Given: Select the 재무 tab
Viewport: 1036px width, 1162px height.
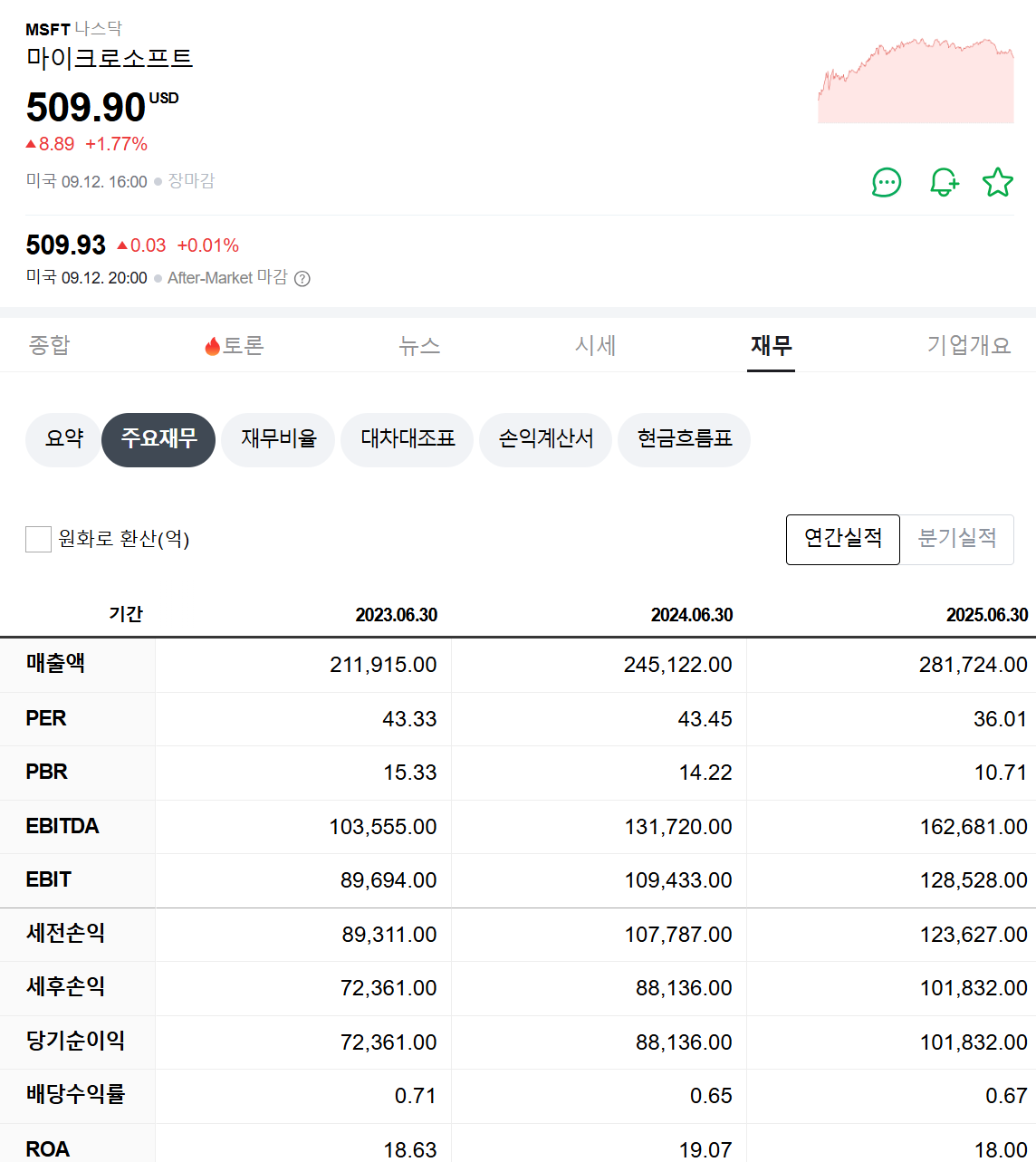Looking at the screenshot, I should 772,345.
